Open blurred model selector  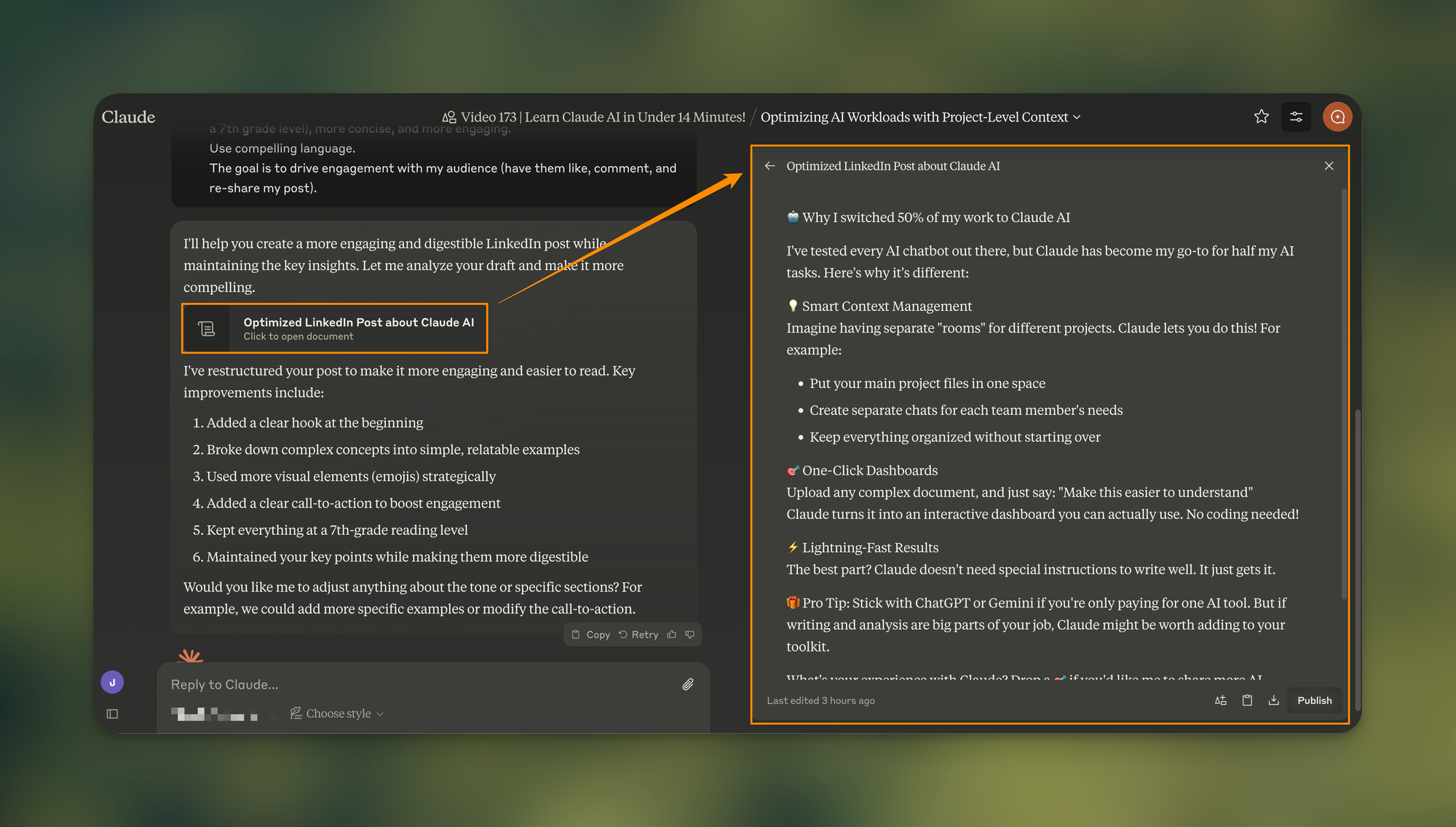coord(215,714)
